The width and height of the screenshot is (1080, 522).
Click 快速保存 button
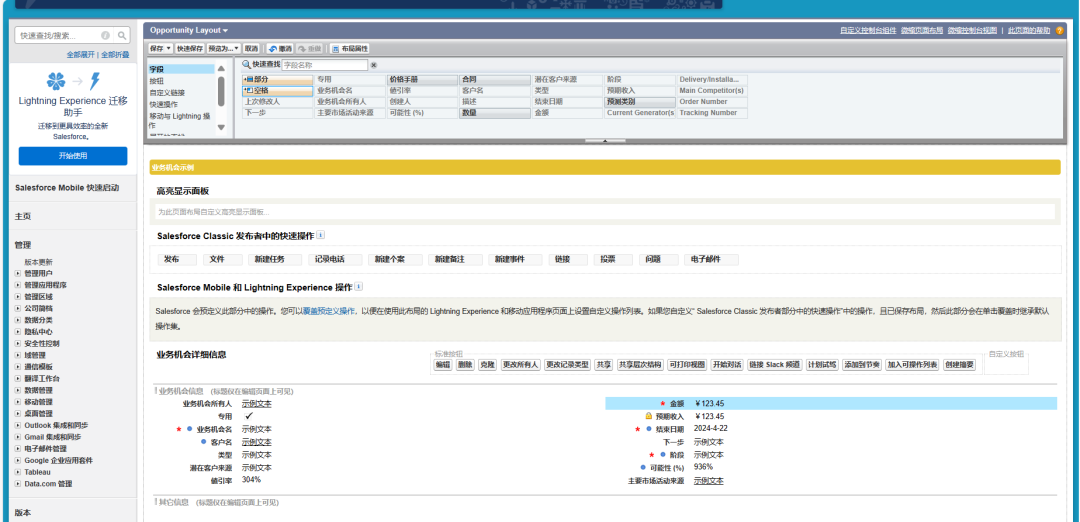189,49
